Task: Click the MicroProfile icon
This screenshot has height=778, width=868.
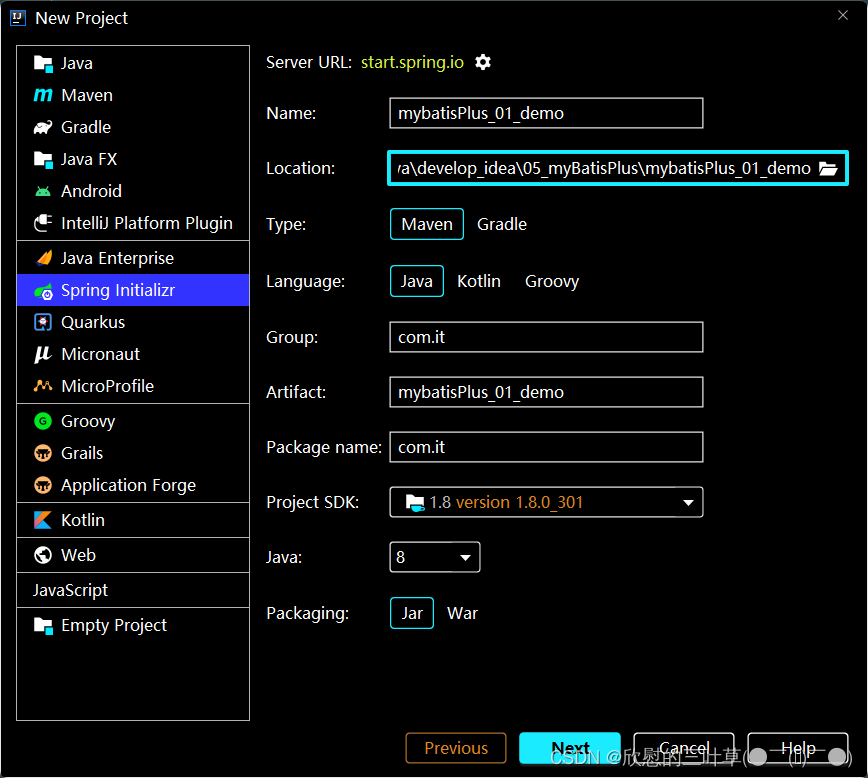Action: point(43,386)
